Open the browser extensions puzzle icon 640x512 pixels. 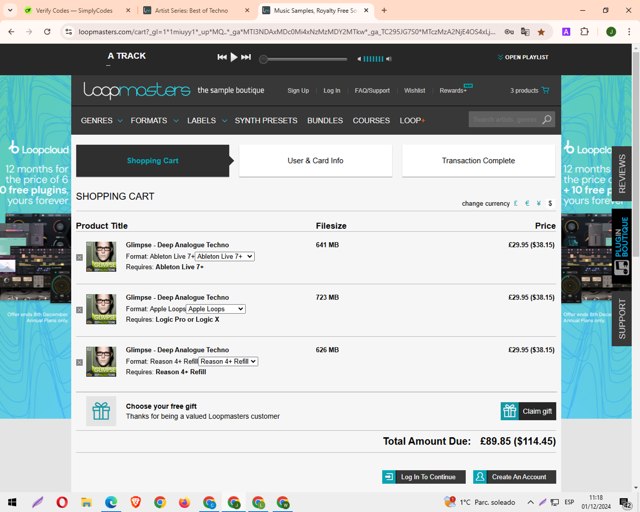[584, 31]
